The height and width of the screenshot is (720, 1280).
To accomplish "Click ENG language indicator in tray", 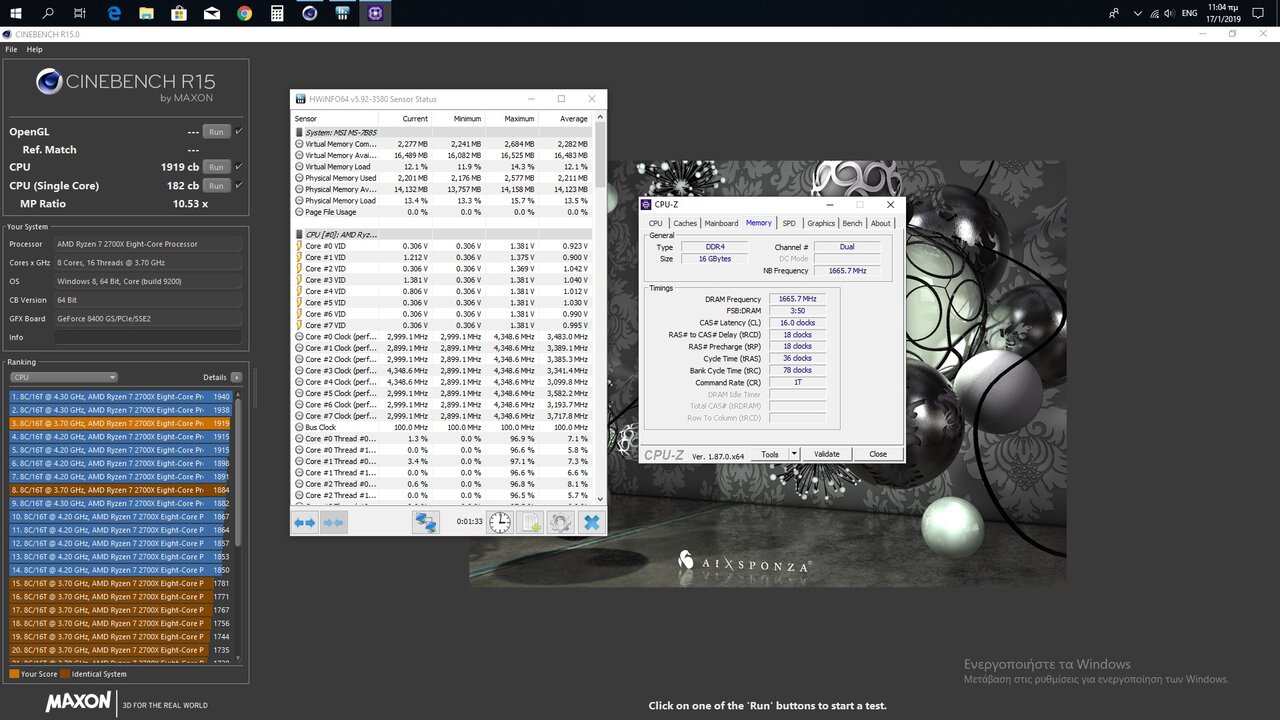I will click(x=1189, y=13).
